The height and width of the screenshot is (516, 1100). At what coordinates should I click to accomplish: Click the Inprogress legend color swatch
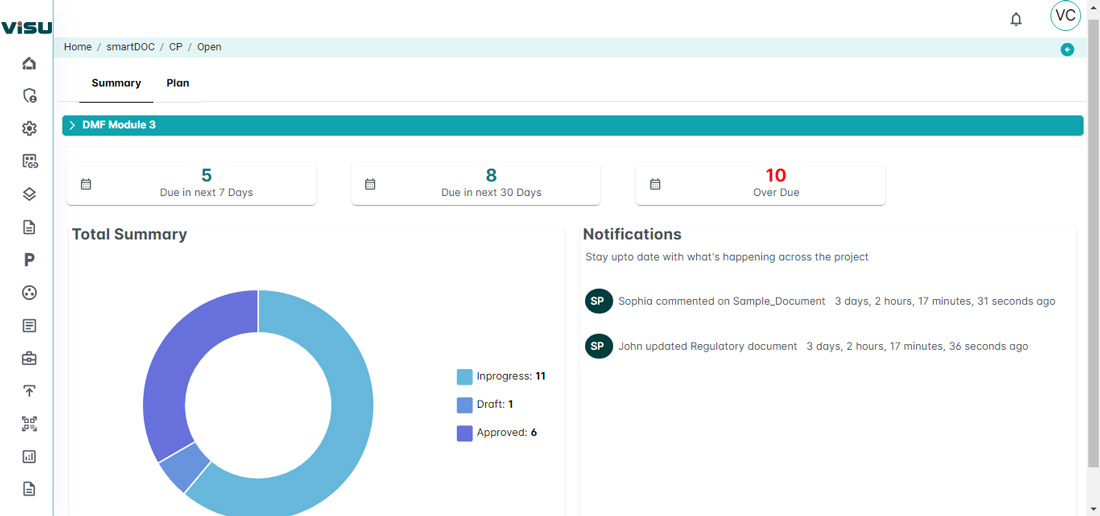pos(464,377)
